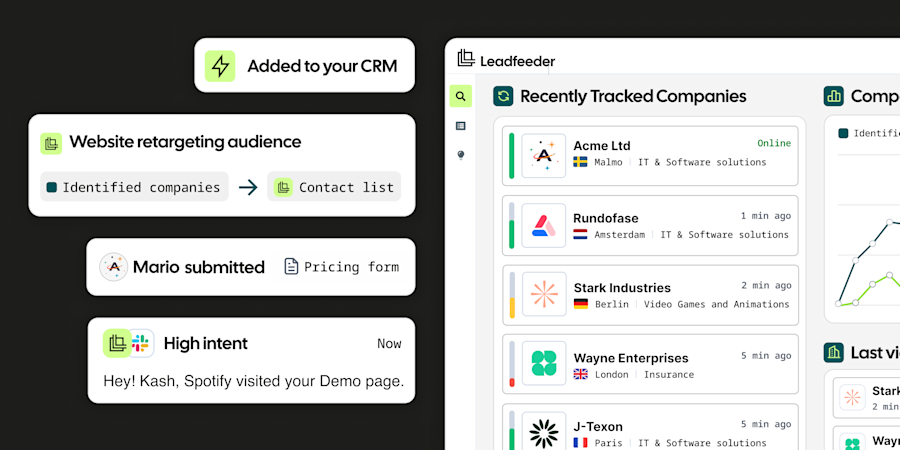Viewport: 900px width, 450px height.
Task: Click the 'Recently Tracked Companies' heading
Action: [x=633, y=96]
